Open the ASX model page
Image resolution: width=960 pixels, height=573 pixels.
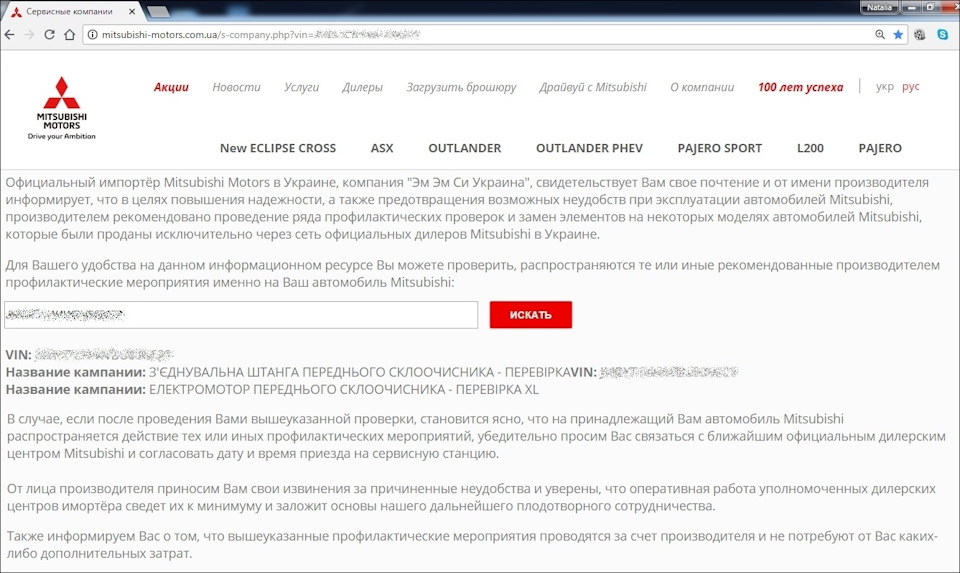tap(382, 148)
